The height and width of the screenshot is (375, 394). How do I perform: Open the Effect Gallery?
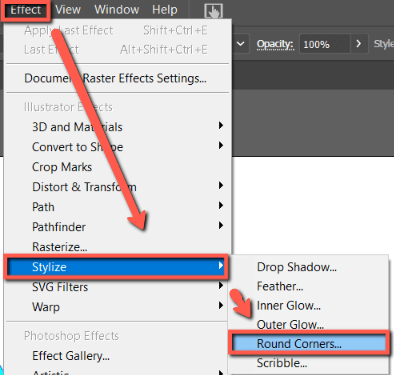117,356
